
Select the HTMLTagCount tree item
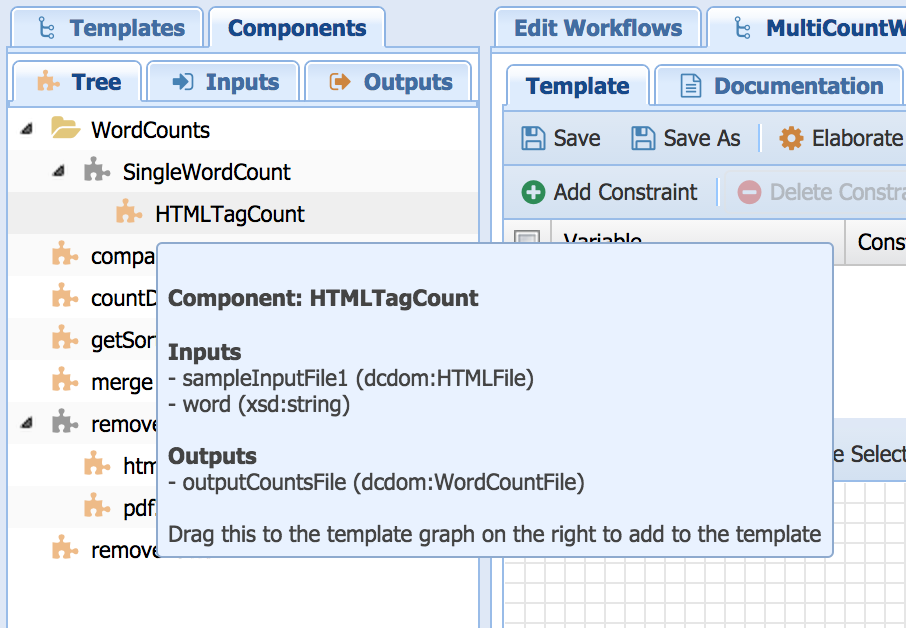229,214
